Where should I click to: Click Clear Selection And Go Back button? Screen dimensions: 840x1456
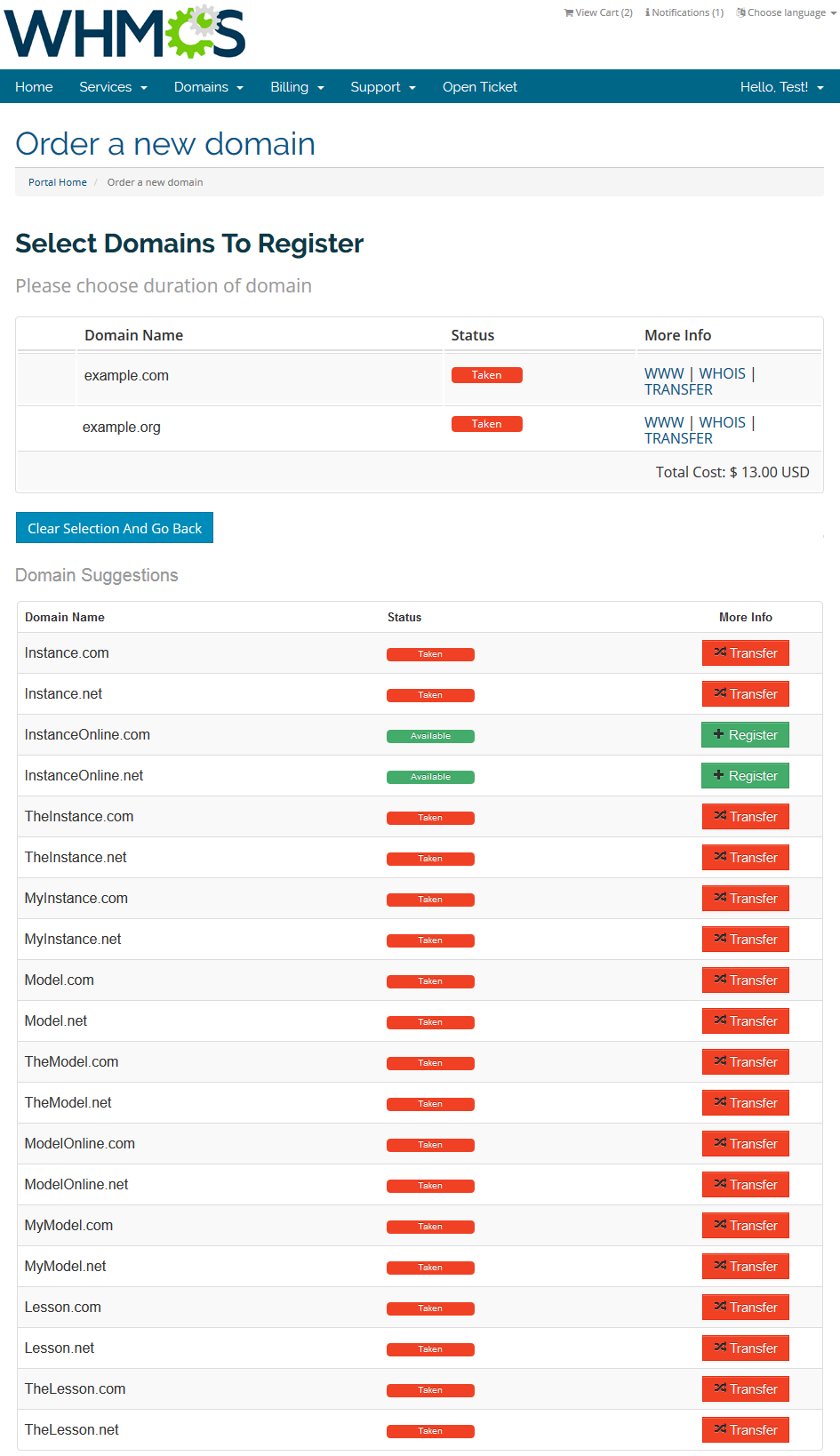tap(115, 528)
